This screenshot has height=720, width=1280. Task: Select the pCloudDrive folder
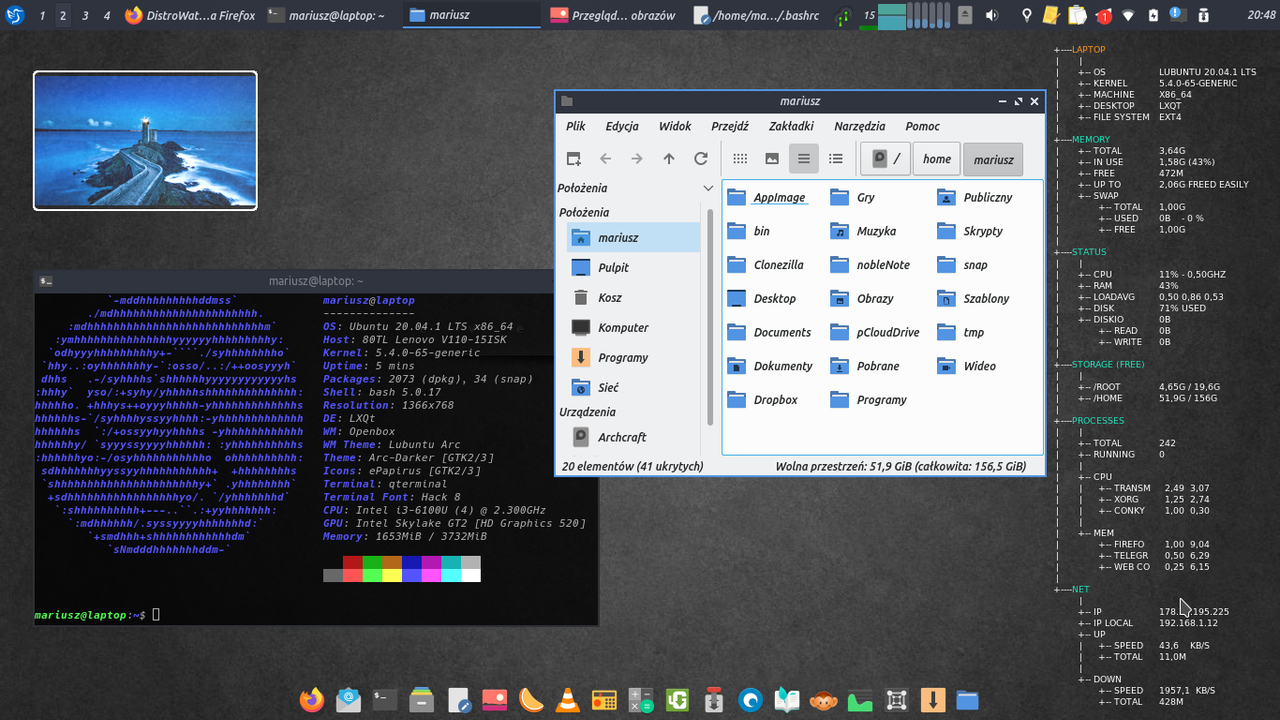(875, 332)
